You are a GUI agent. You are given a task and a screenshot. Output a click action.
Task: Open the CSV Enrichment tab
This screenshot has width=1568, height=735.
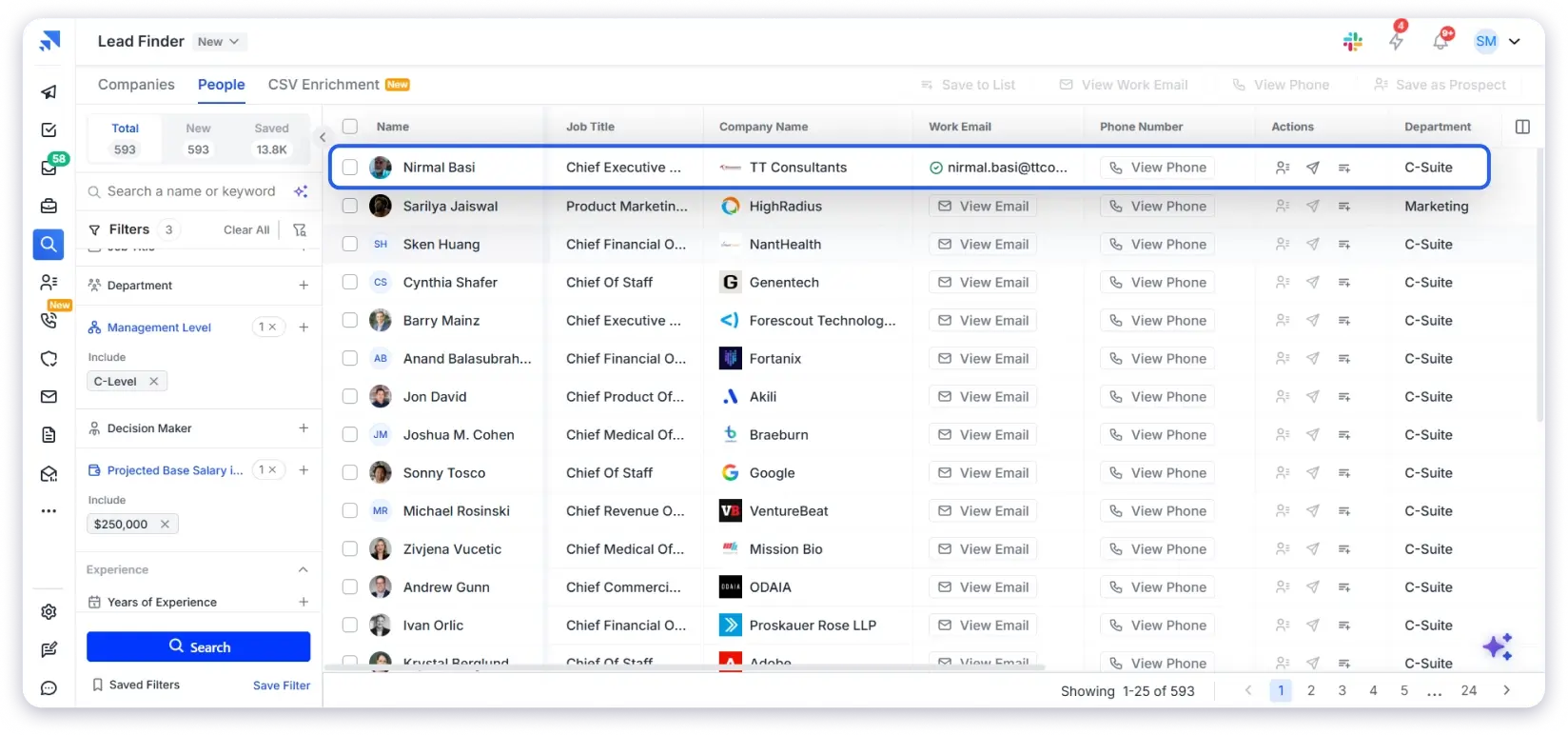(x=323, y=85)
